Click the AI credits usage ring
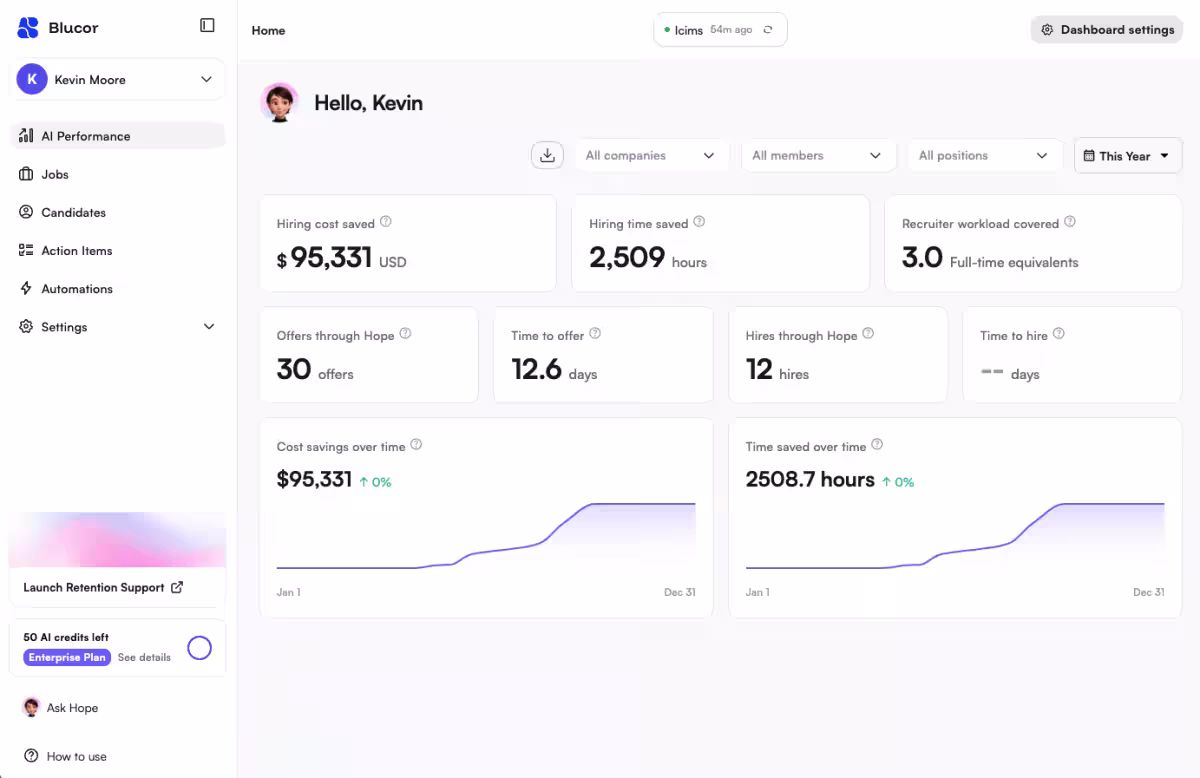 pyautogui.click(x=200, y=648)
